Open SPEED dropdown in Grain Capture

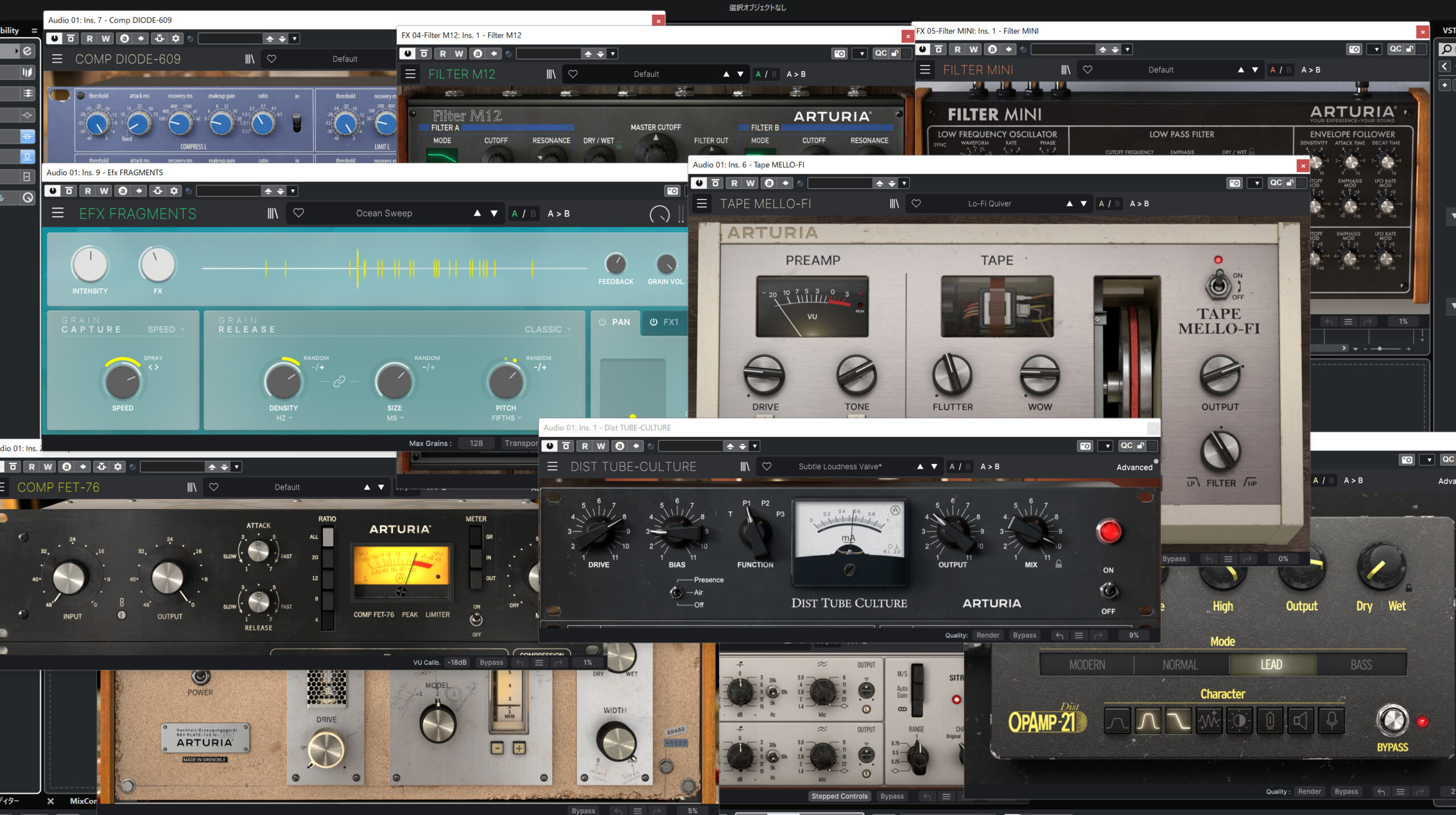click(x=166, y=329)
